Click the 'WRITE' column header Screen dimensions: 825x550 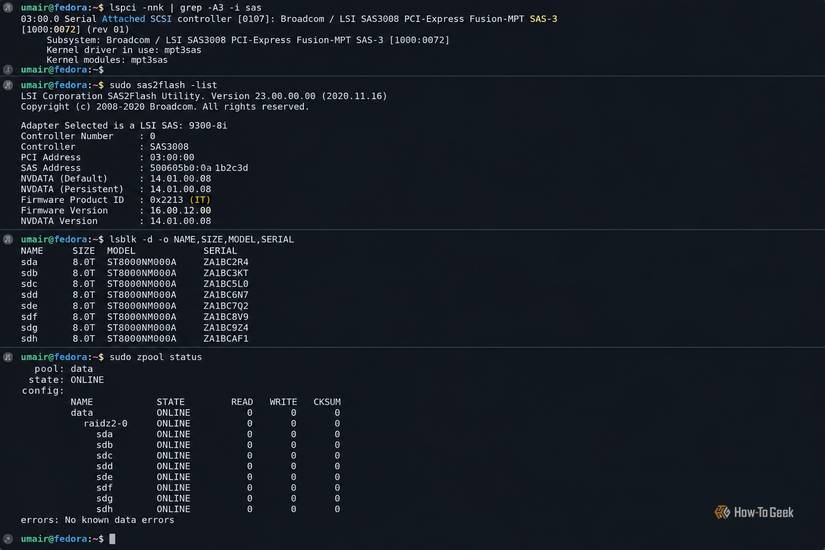click(x=284, y=402)
